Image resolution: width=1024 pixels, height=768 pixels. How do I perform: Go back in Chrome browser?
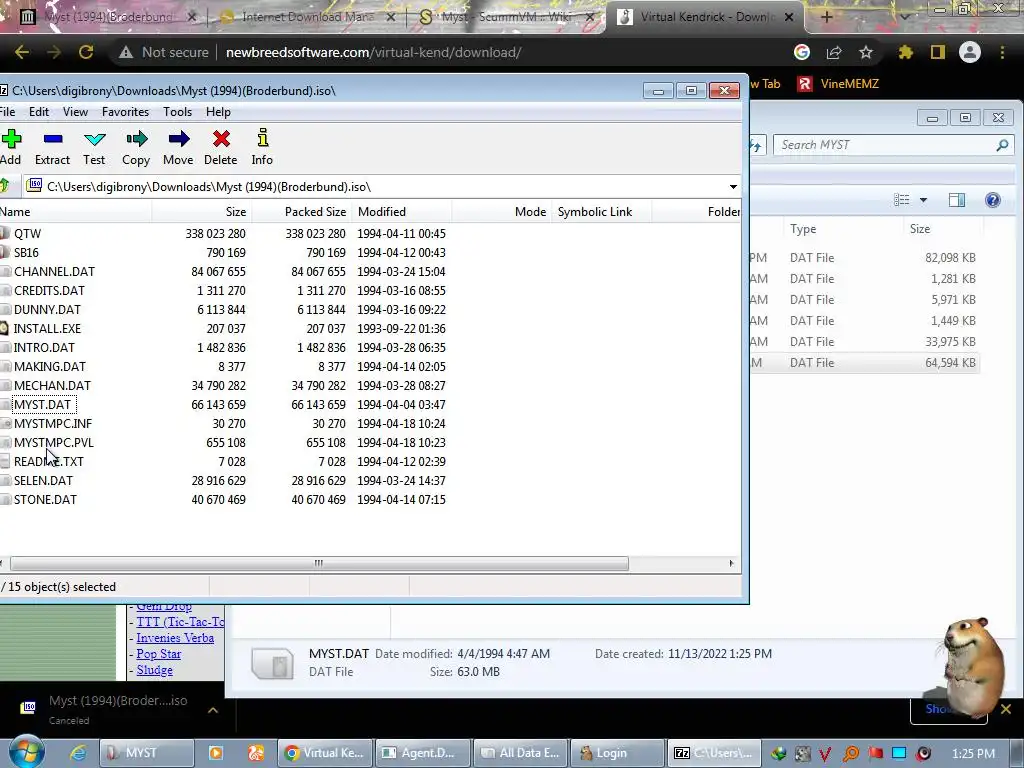point(22,52)
